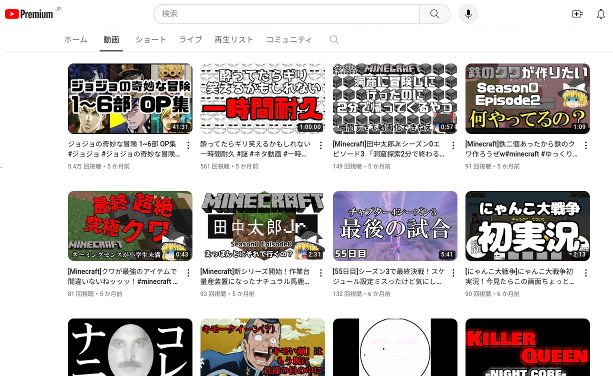Image resolution: width=613 pixels, height=376 pixels.
Task: Open options menu for クワが最強のアイテム video
Action: point(188,273)
